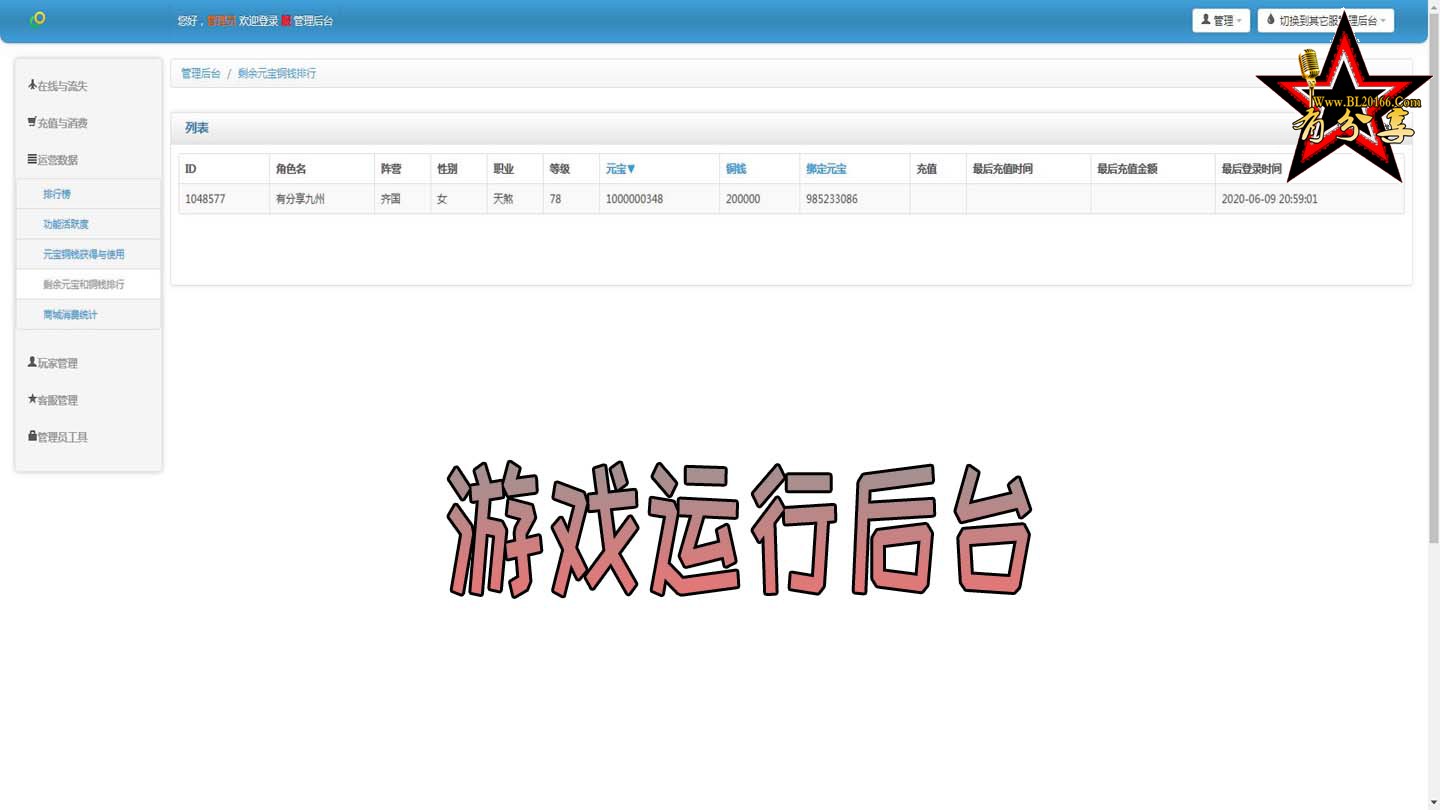This screenshot has width=1440, height=810.
Task: Click the water-drop icon on server switch button
Action: point(1269,19)
